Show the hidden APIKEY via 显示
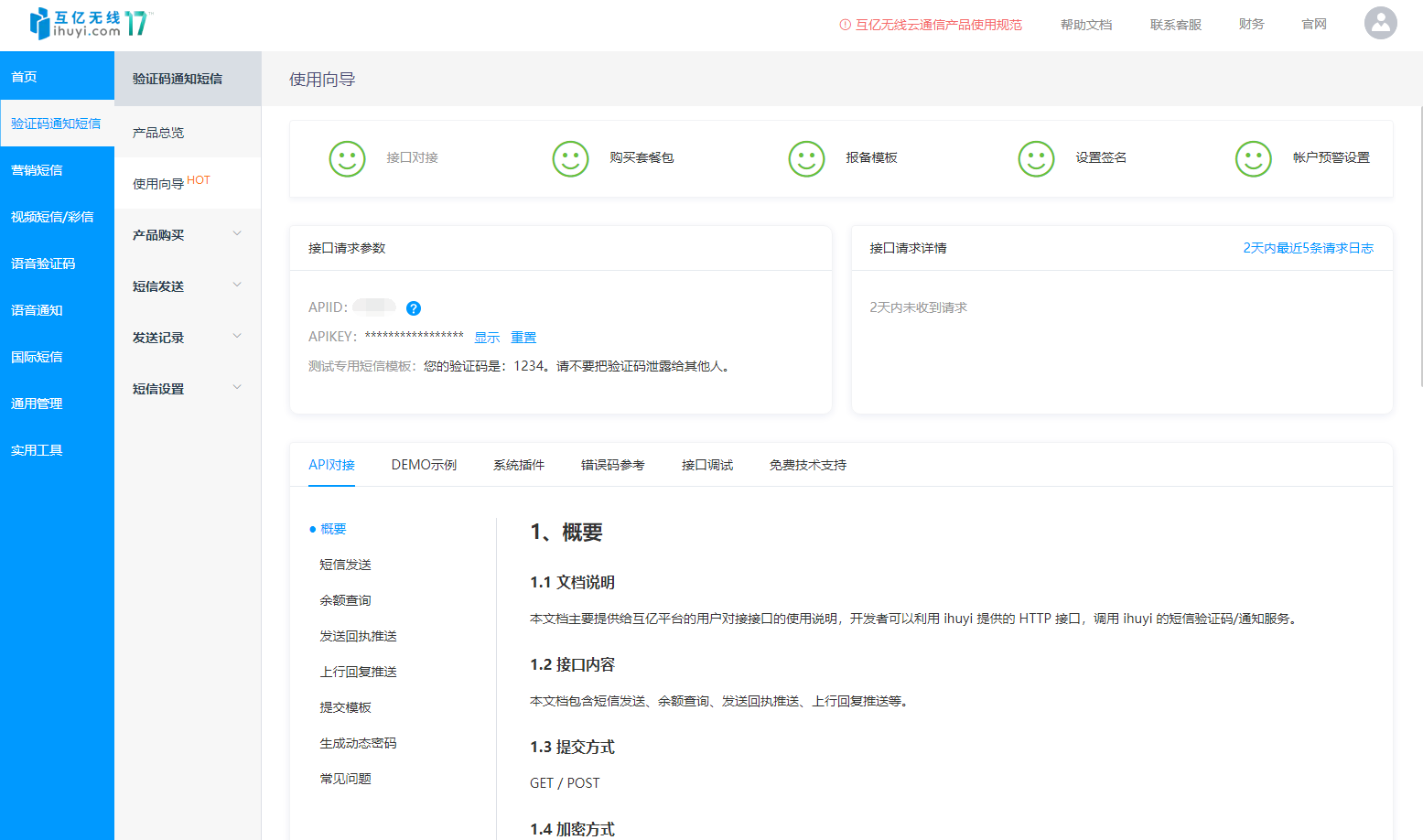1423x840 pixels. [x=487, y=338]
